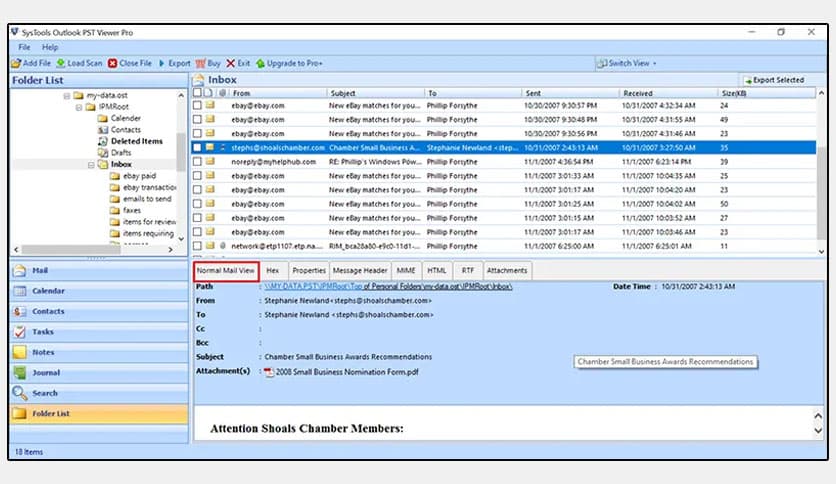The image size is (836, 484).
Task: Open the PDF attachment icon
Action: point(269,372)
